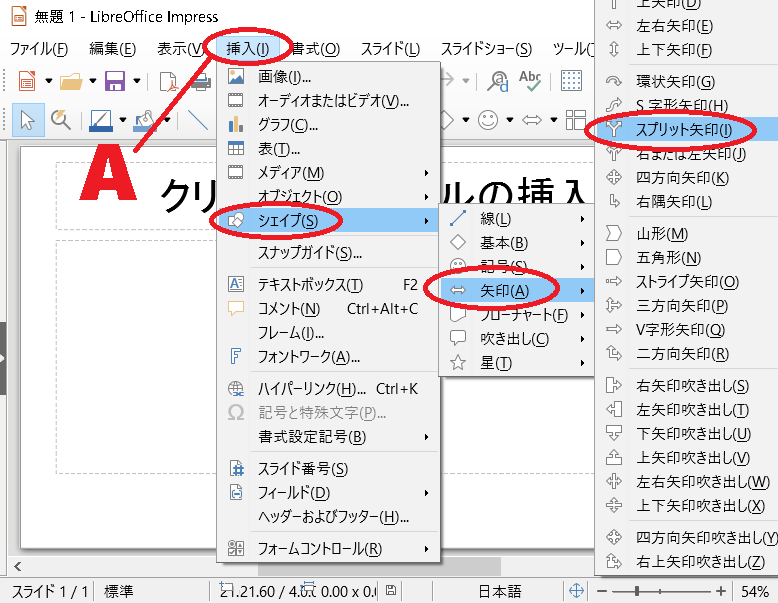The width and height of the screenshot is (778, 603).
Task: Expand the フィールド(D) submenu
Action: 328,493
